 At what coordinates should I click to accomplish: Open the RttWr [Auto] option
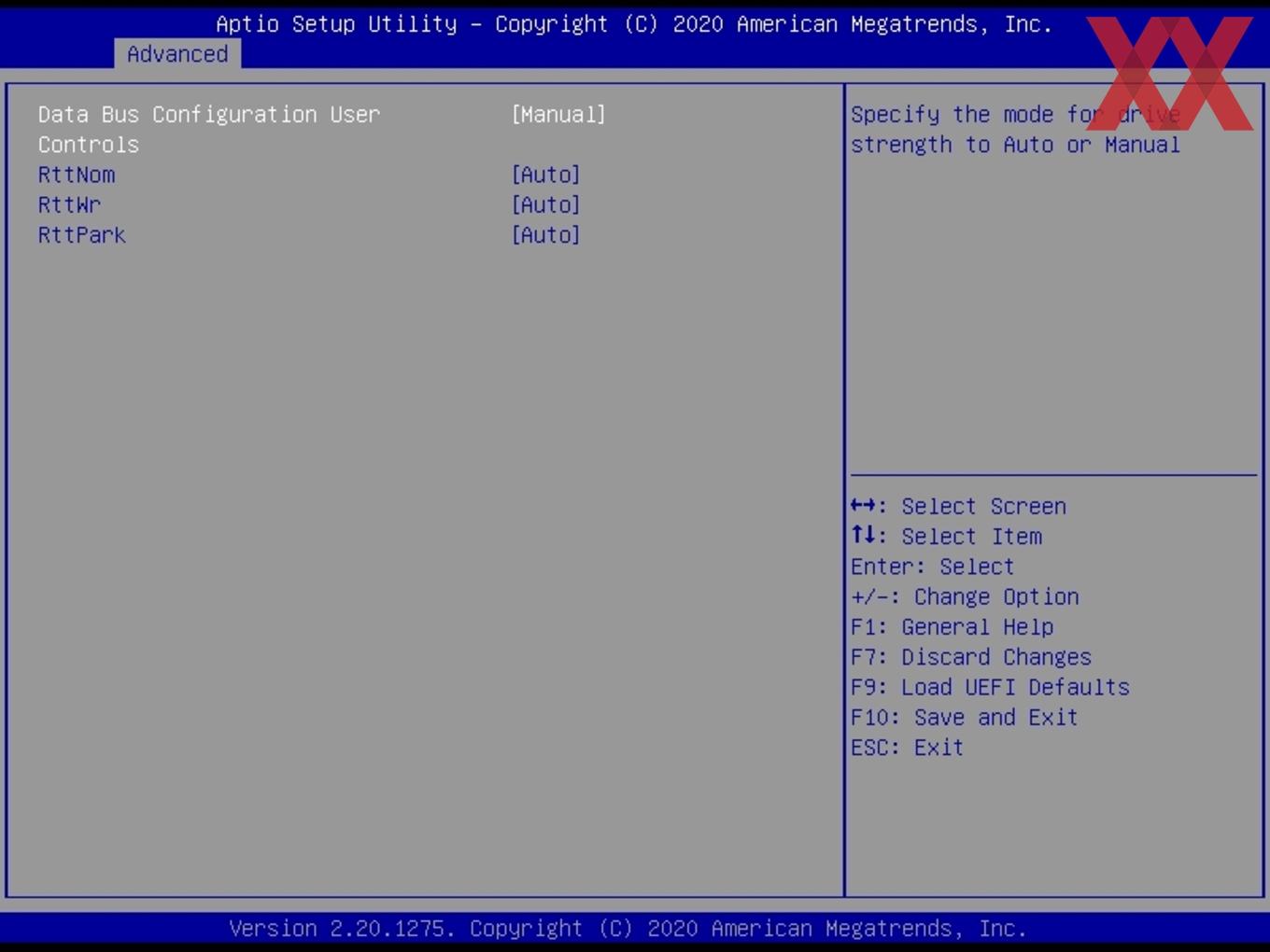[x=545, y=204]
